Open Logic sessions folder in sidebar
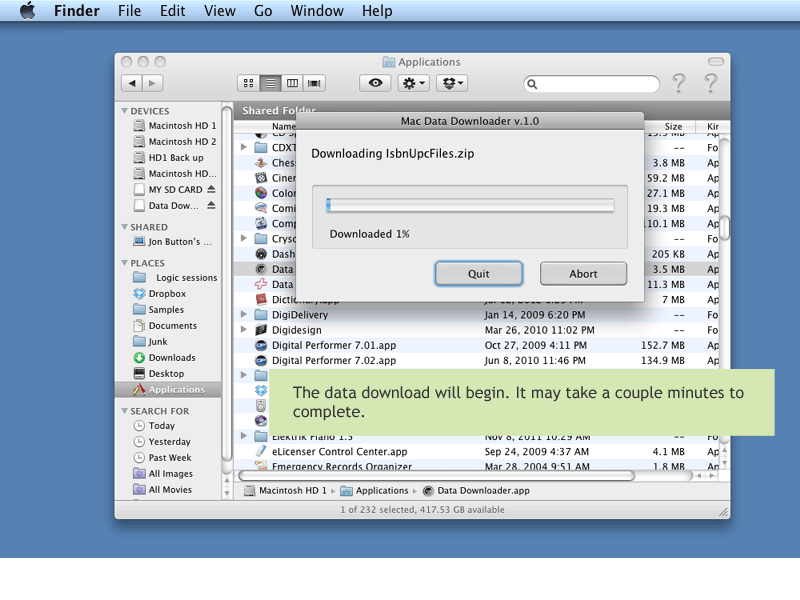 [174, 278]
